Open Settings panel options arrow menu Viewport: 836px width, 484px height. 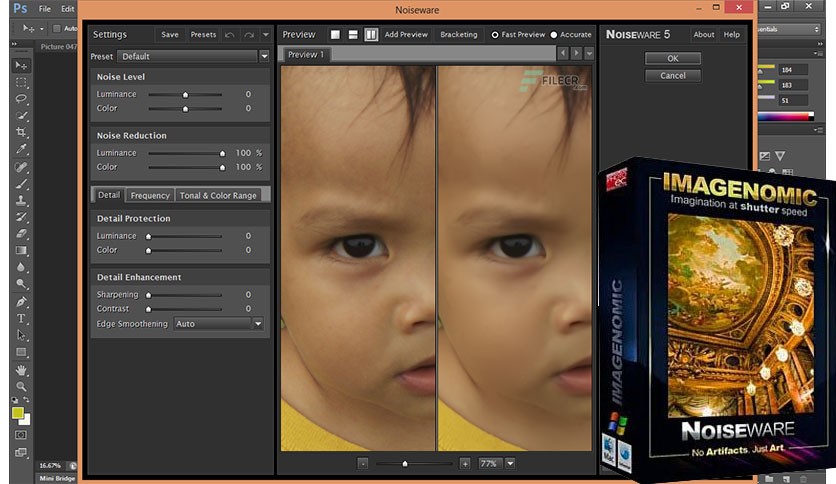[266, 35]
